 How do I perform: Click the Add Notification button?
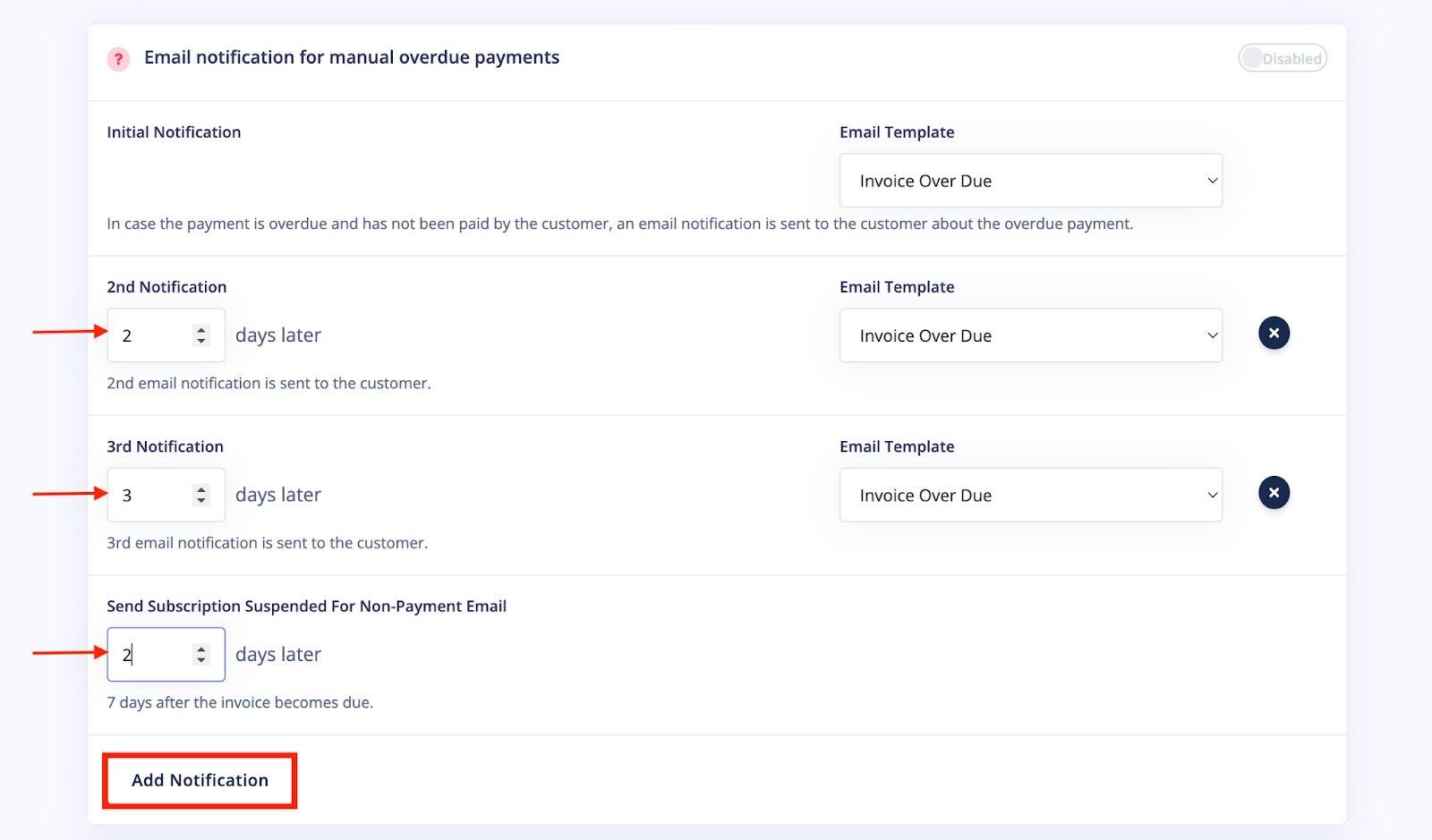tap(200, 780)
